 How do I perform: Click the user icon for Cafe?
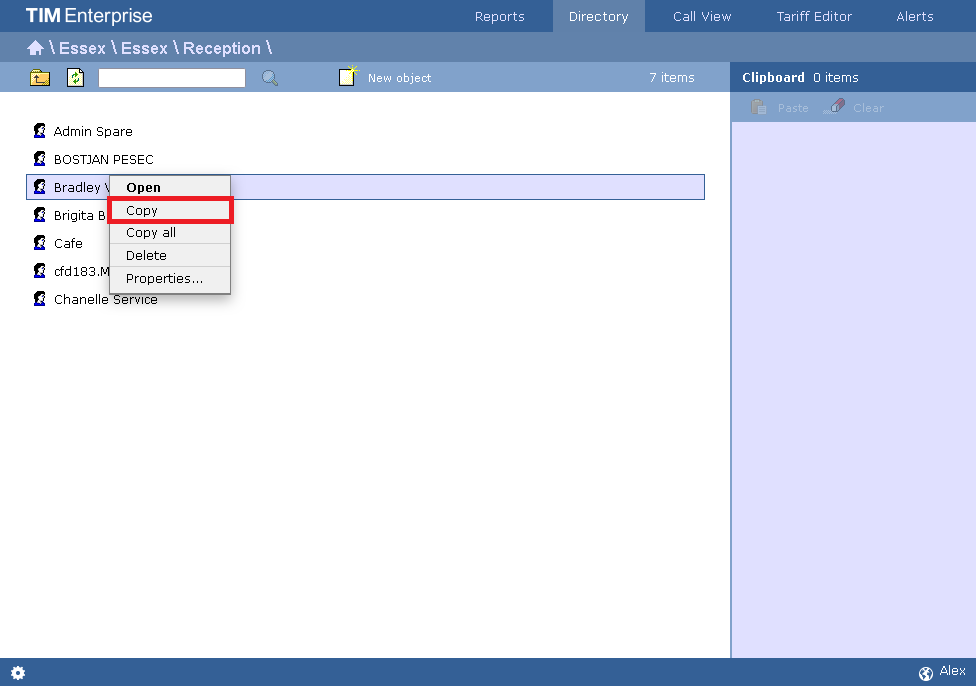click(x=40, y=243)
